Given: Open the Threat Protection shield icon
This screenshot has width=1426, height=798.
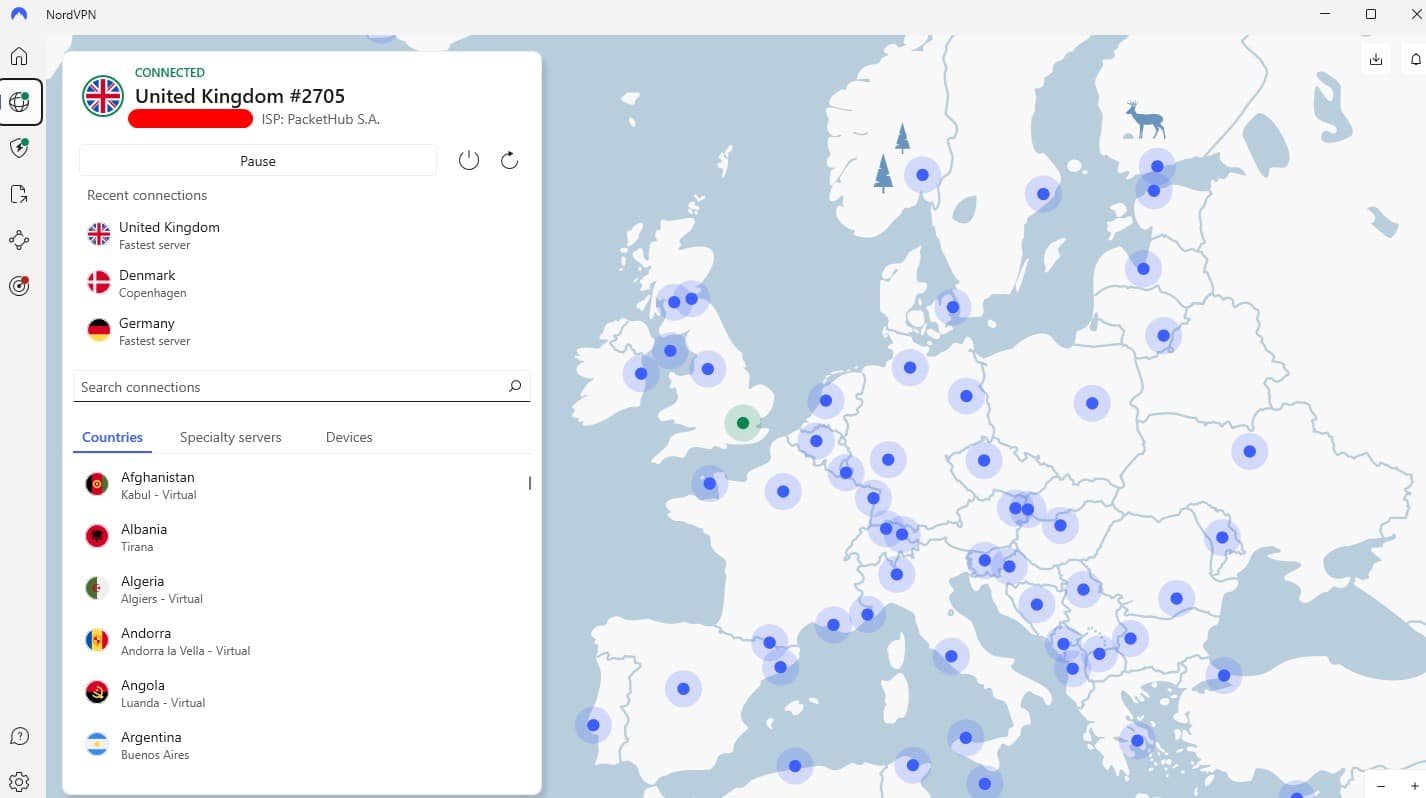Looking at the screenshot, I should click(x=19, y=148).
